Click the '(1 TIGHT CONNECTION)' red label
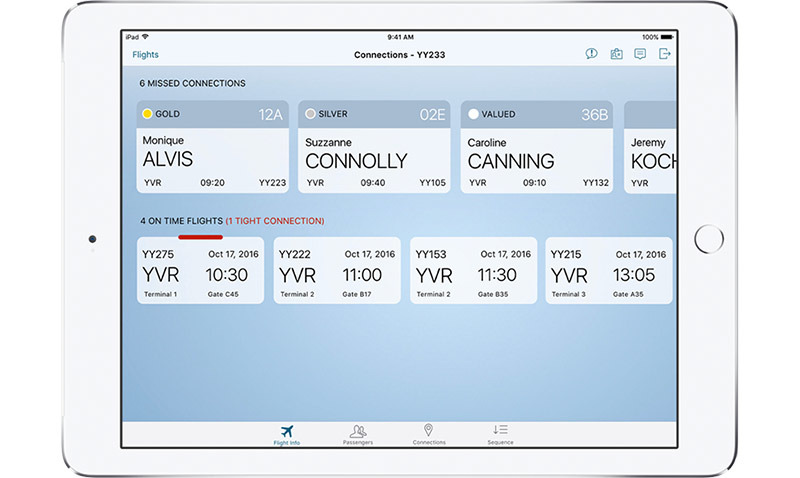 (x=275, y=221)
